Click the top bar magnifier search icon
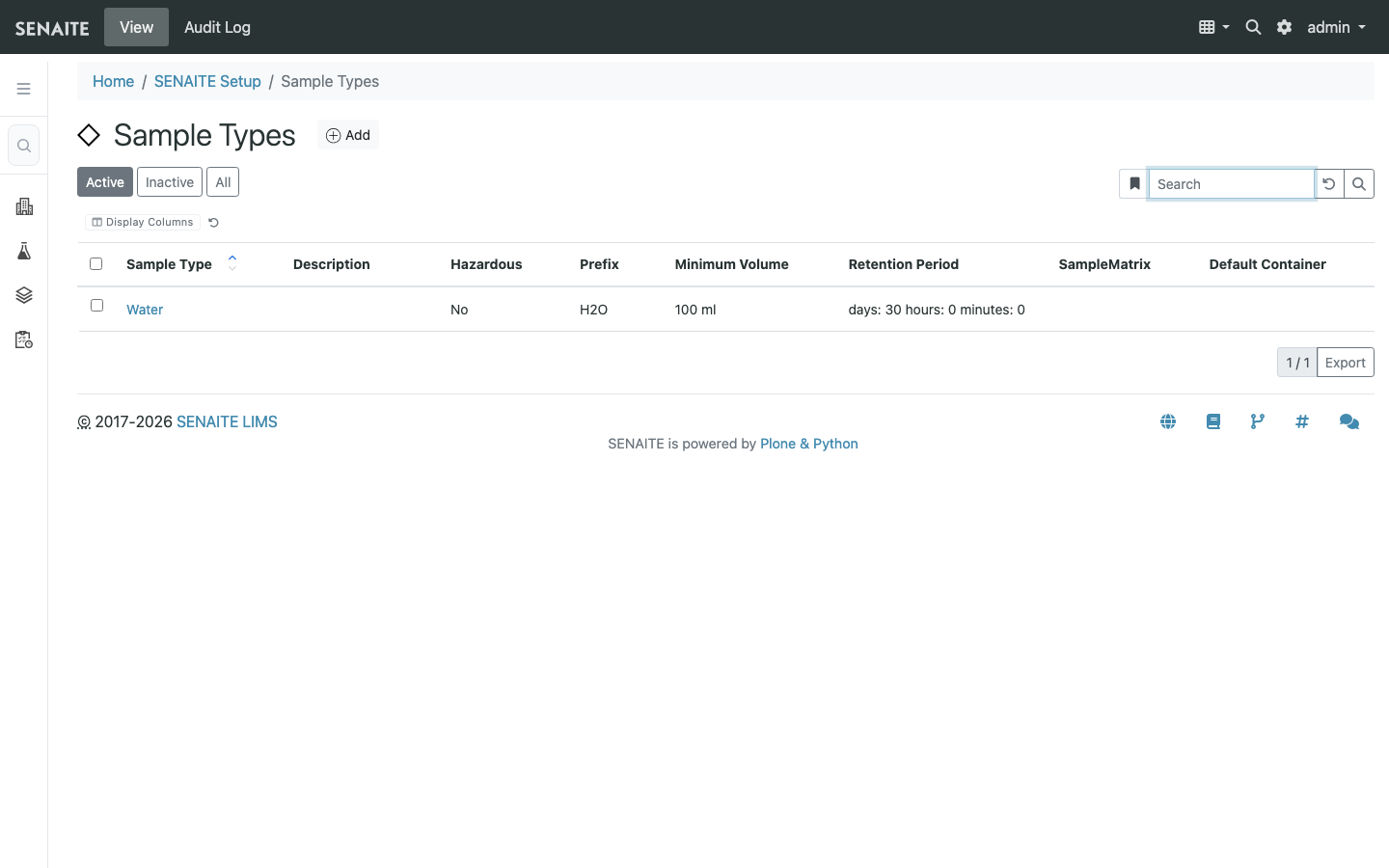The width and height of the screenshot is (1389, 868). click(x=1253, y=27)
